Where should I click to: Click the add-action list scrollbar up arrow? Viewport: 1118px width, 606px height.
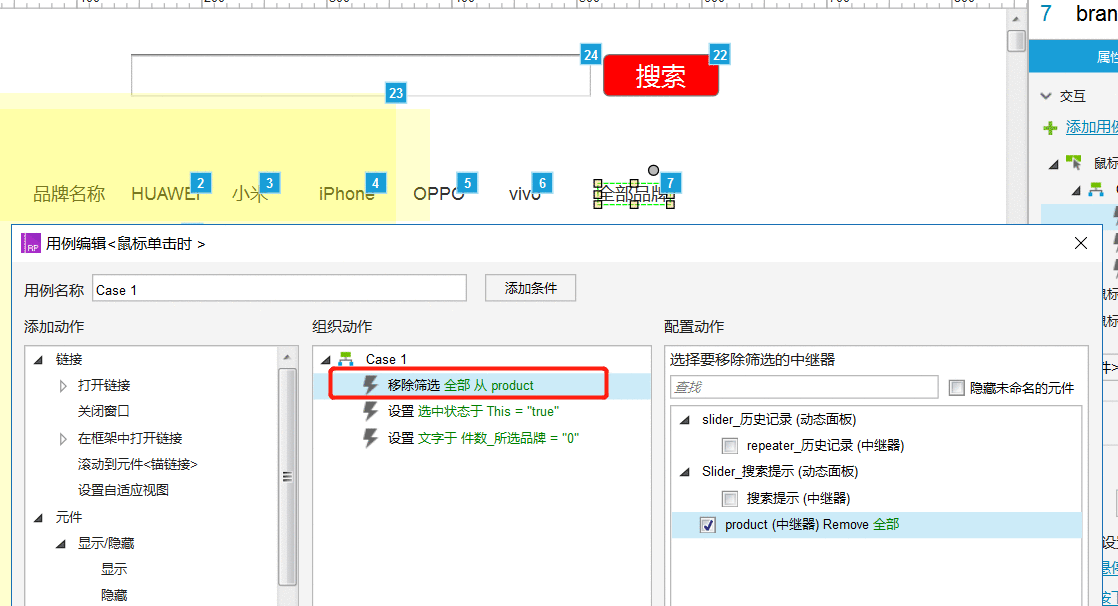pos(287,357)
